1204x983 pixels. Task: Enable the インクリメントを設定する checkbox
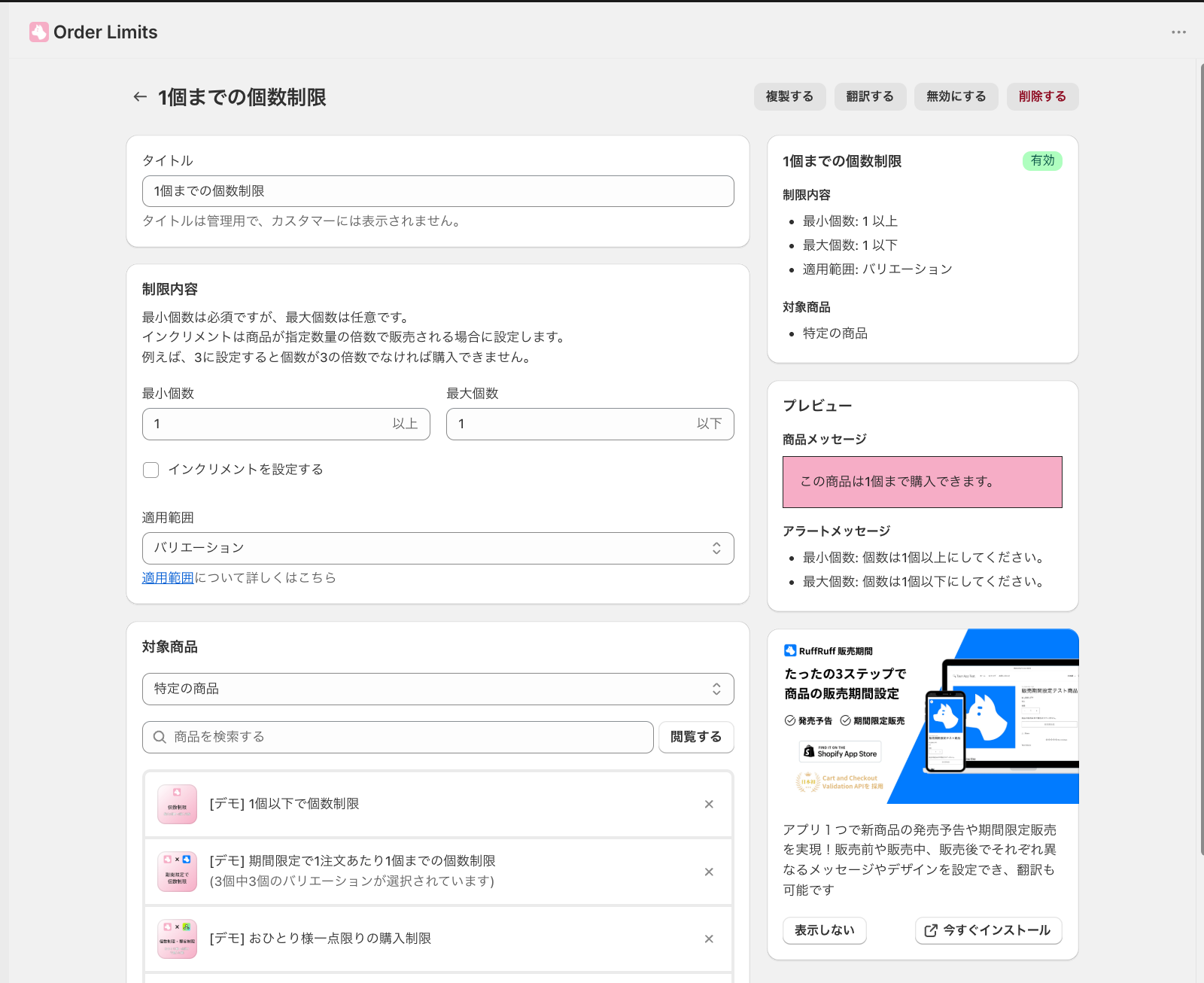[x=151, y=470]
